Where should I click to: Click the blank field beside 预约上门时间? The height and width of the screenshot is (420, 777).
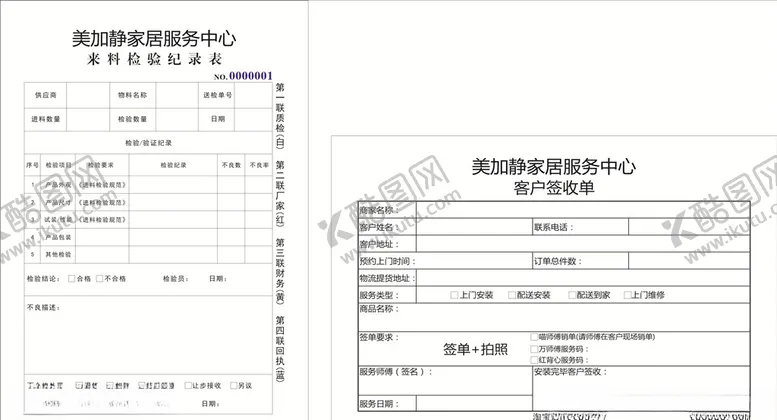[474, 261]
